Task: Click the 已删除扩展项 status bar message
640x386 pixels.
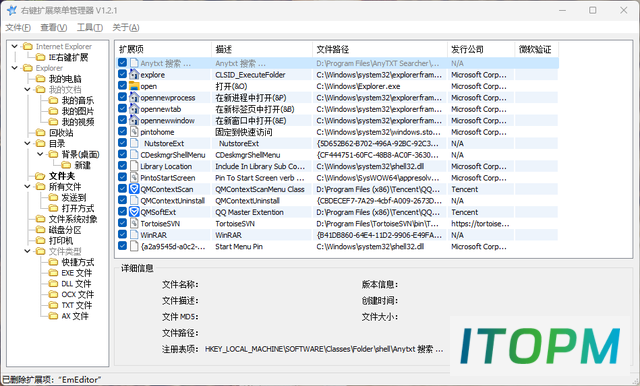Action: (x=52, y=379)
